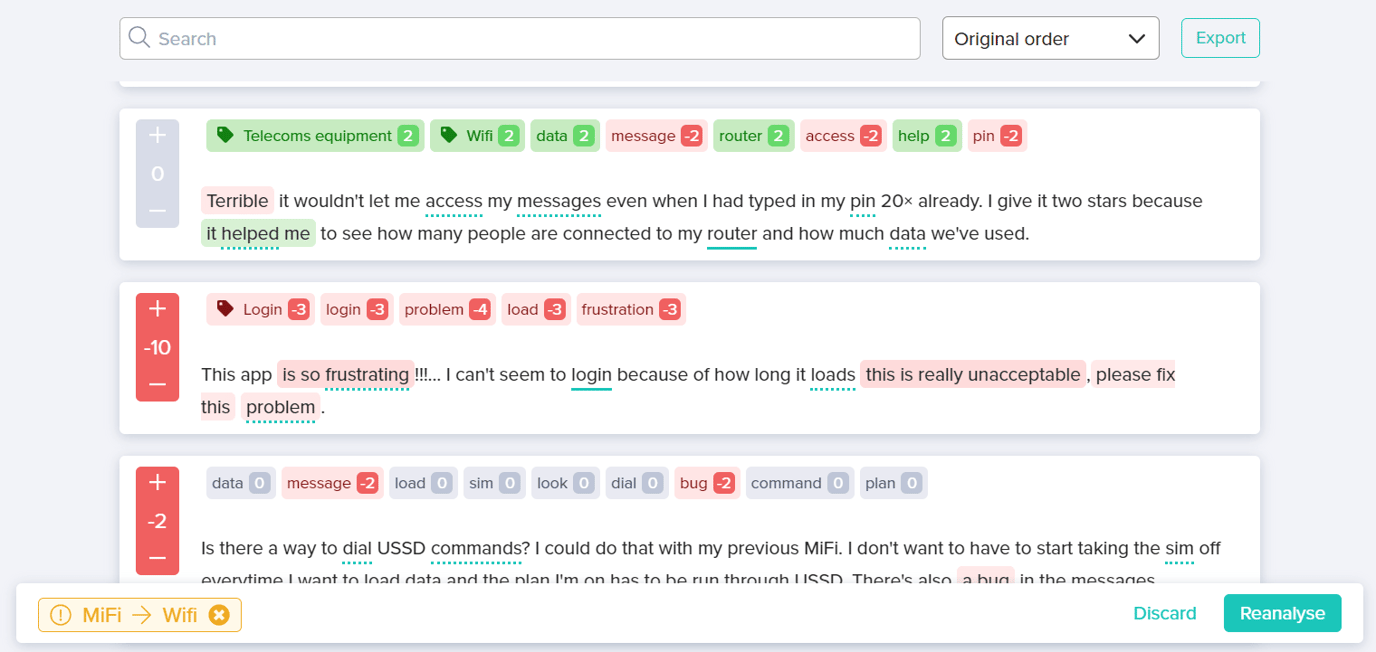Image resolution: width=1376 pixels, height=652 pixels.
Task: Select the Telecoms equipment topic tag
Action: 315,136
